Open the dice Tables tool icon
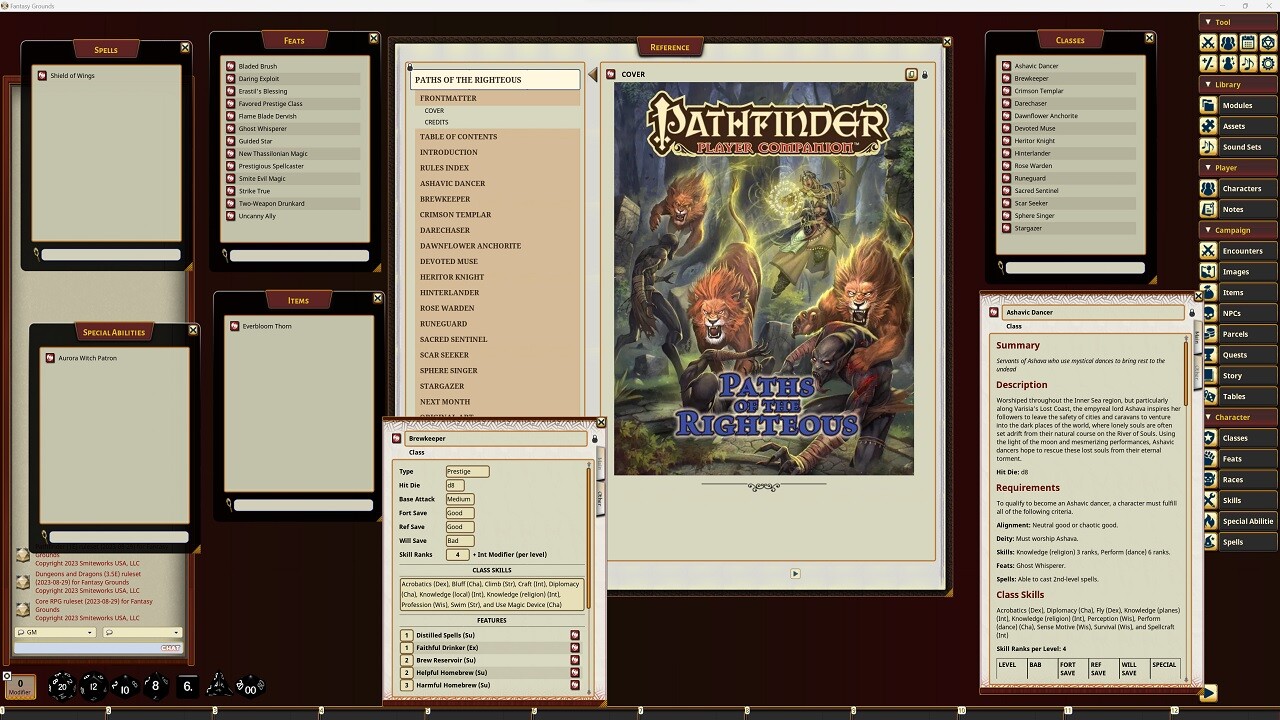The width and height of the screenshot is (1280, 720). click(1267, 42)
